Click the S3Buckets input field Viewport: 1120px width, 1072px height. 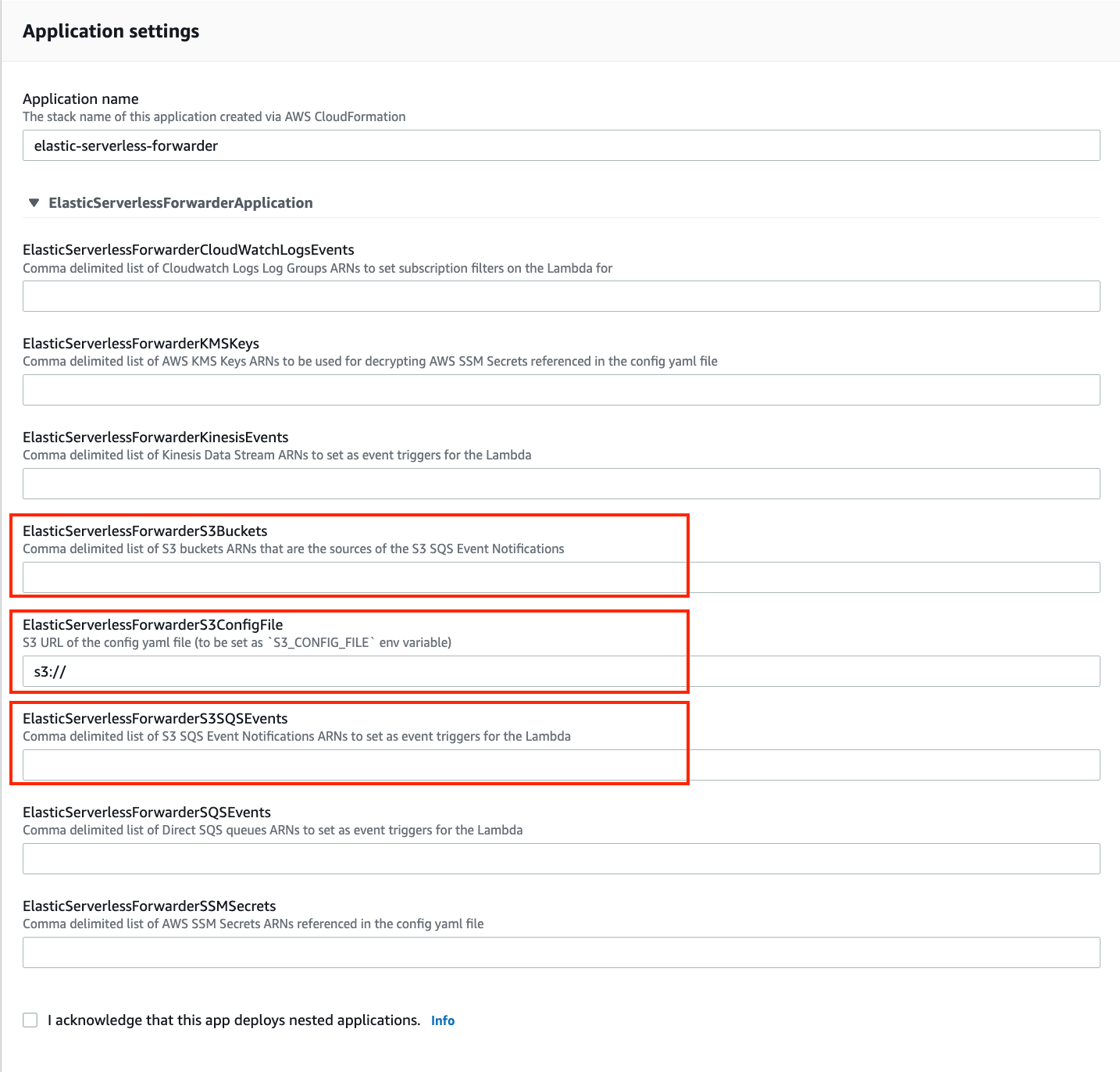click(562, 577)
